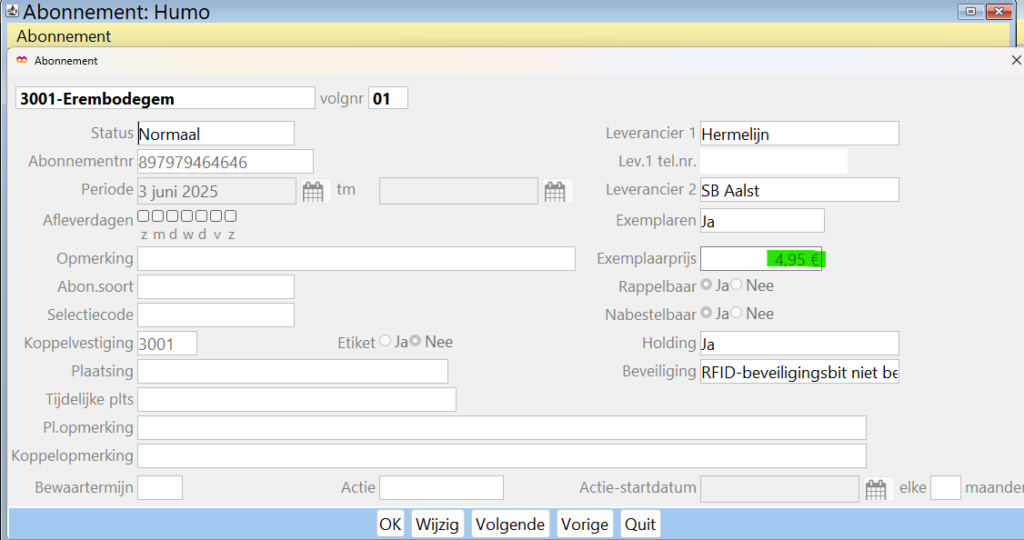The height and width of the screenshot is (540, 1024).
Task: Open the calendar beside Actie-startdatum
Action: [x=876, y=489]
